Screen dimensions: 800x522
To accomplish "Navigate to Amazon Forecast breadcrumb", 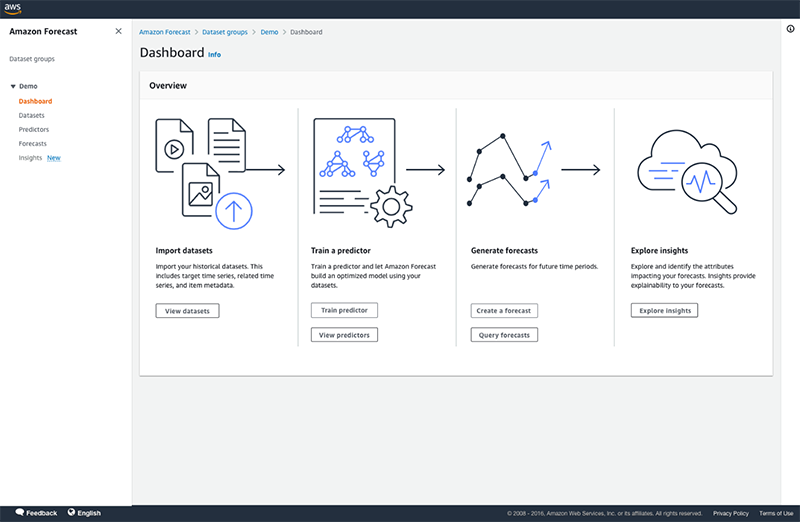I will tap(164, 32).
